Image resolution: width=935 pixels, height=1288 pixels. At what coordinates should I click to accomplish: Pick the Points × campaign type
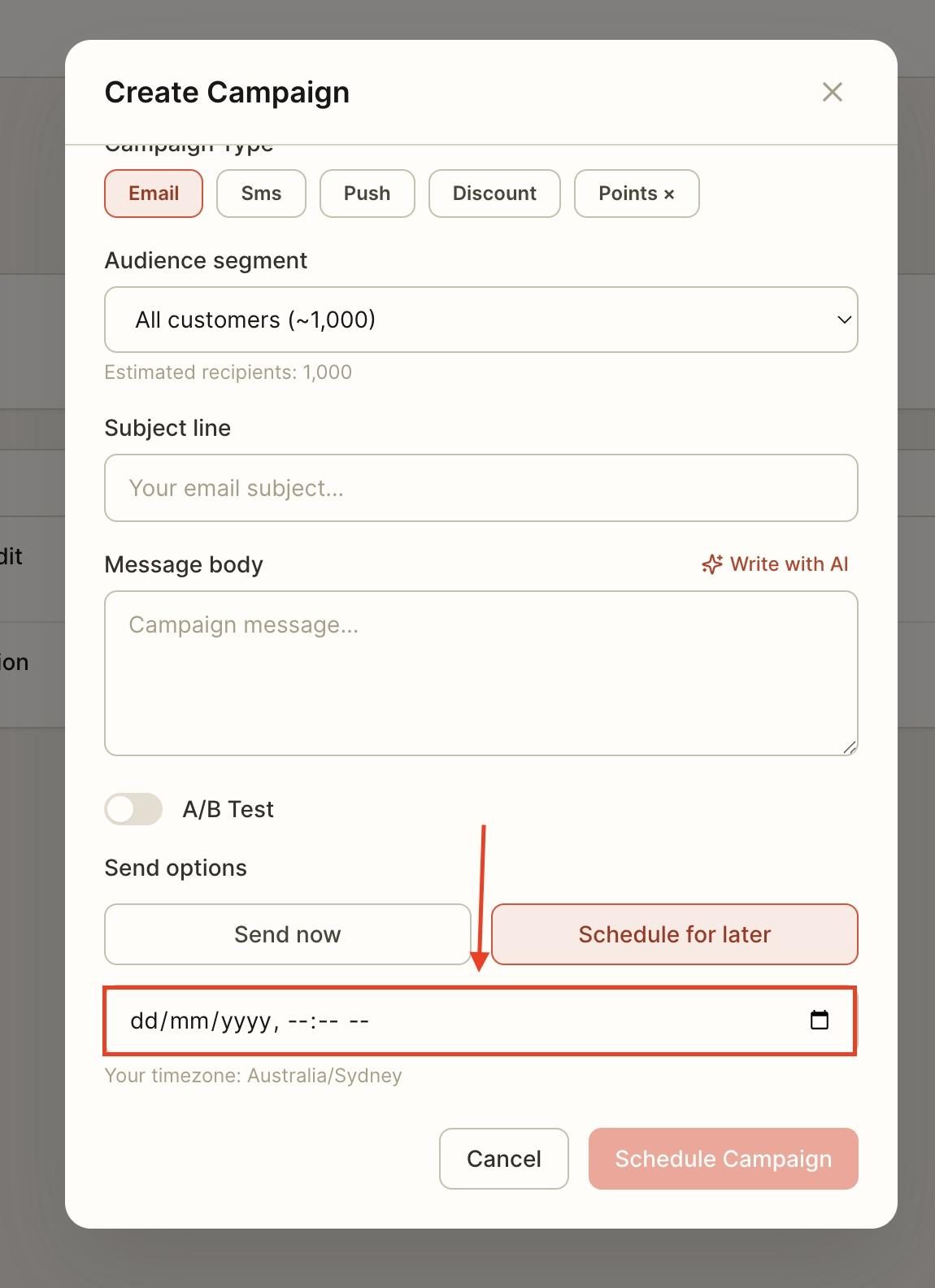(637, 194)
